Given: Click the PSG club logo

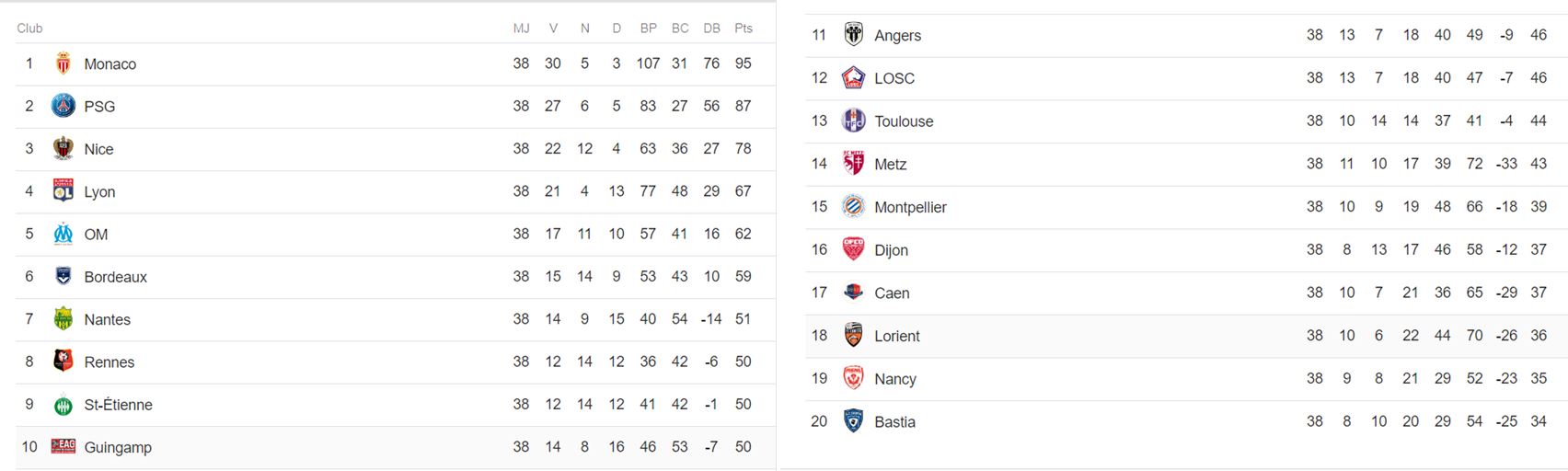Looking at the screenshot, I should 63,106.
